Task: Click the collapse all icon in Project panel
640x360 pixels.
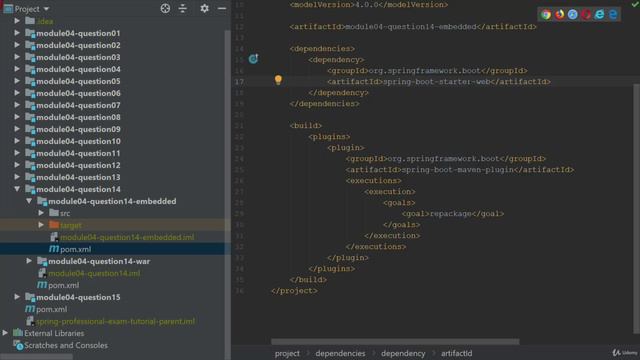Action: click(x=183, y=8)
